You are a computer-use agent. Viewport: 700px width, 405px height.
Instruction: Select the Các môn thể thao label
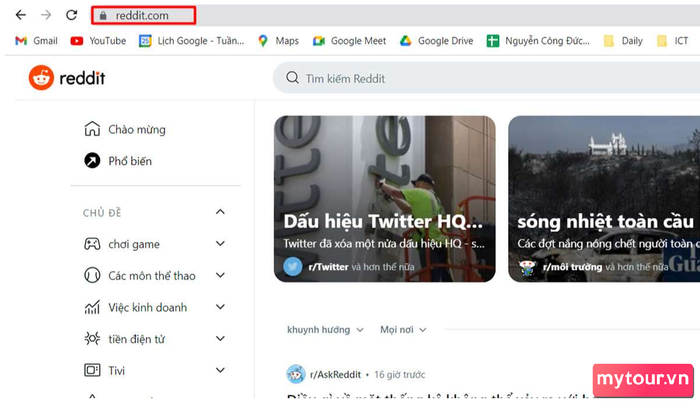(x=152, y=276)
